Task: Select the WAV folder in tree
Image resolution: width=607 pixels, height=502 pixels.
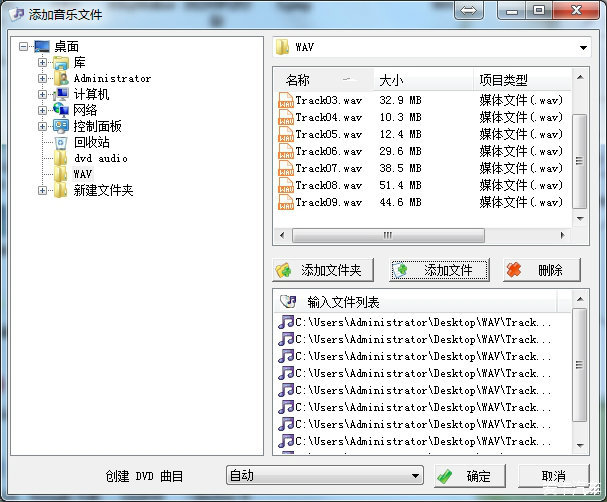Action: point(83,174)
